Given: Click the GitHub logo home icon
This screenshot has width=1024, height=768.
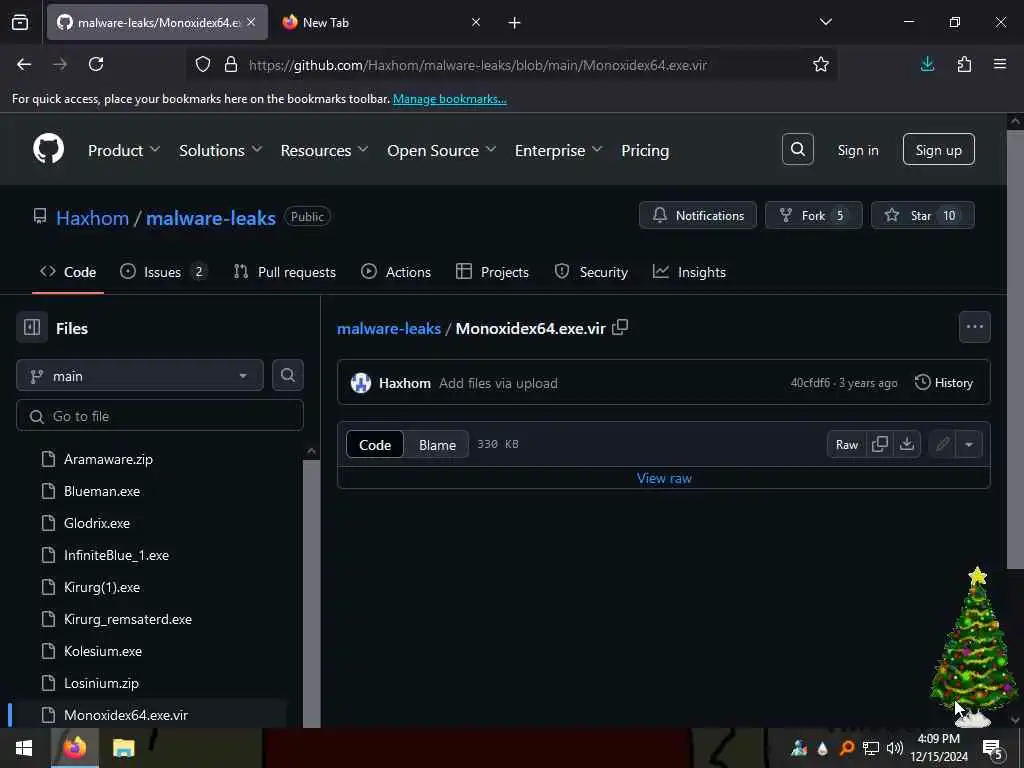Looking at the screenshot, I should 48,150.
